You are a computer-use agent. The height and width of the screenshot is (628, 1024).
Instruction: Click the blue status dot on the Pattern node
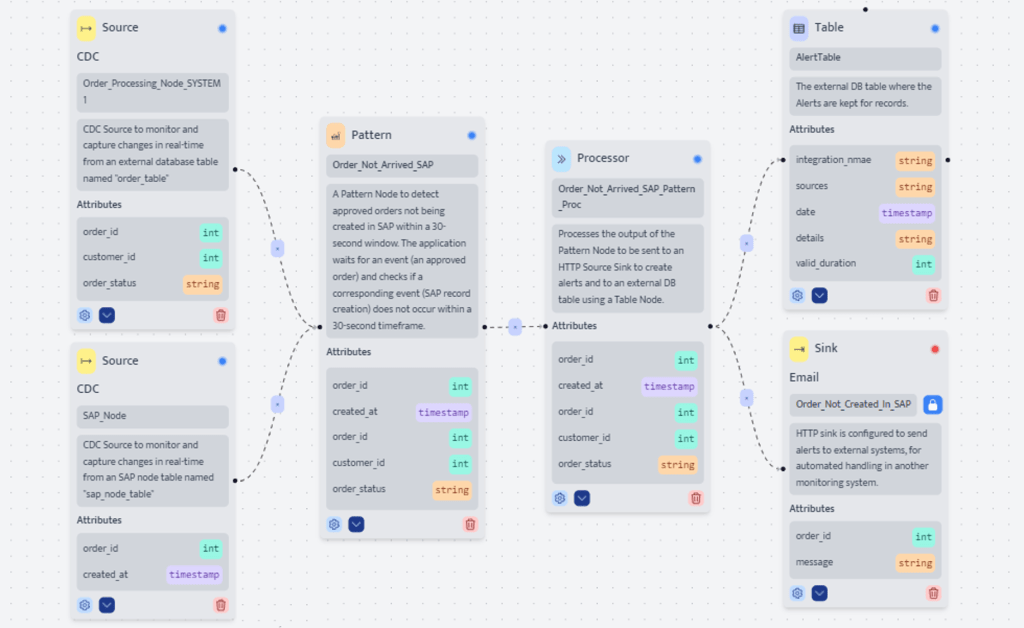[x=471, y=134]
